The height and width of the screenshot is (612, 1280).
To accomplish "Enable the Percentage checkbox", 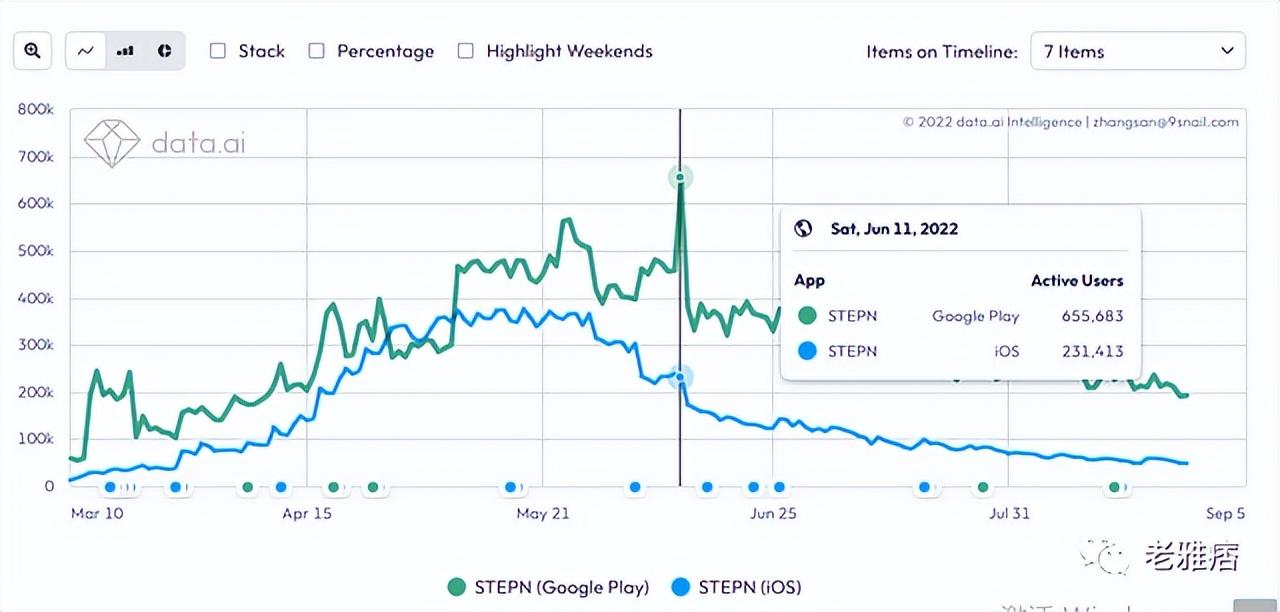I will point(317,51).
